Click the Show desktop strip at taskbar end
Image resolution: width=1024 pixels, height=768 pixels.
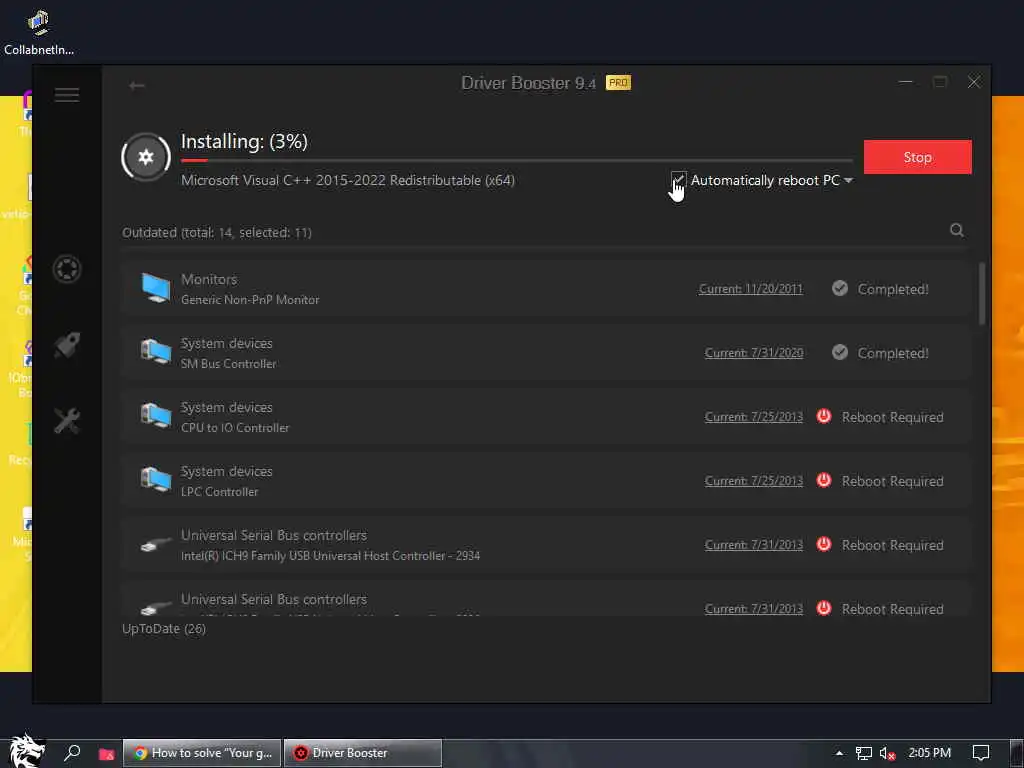1017,753
